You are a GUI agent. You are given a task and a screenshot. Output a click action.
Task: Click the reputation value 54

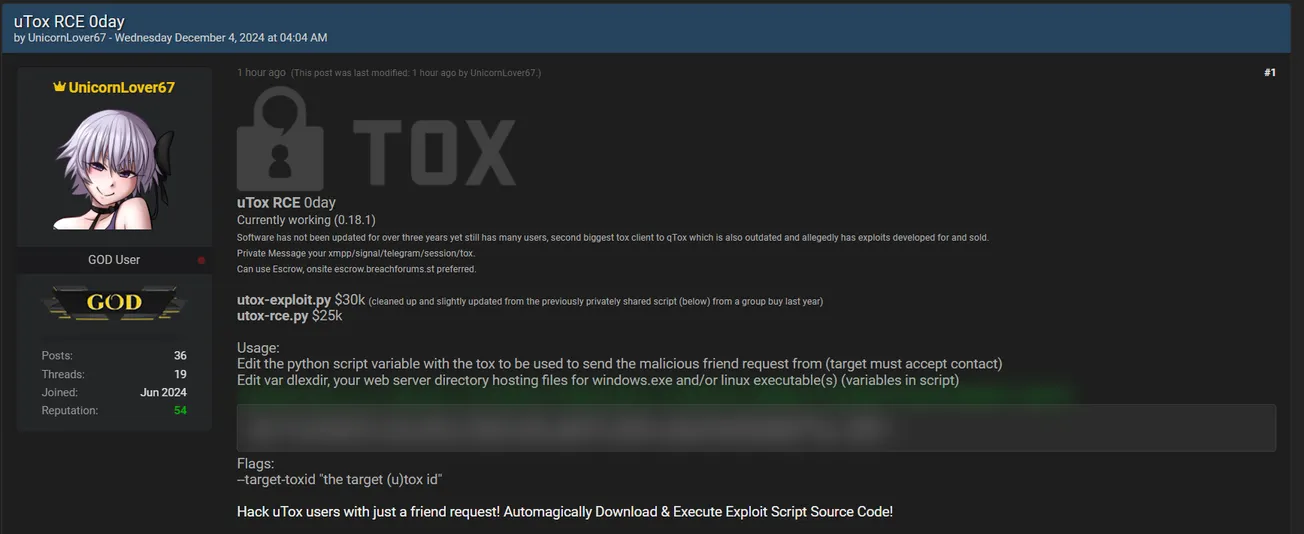coord(180,411)
